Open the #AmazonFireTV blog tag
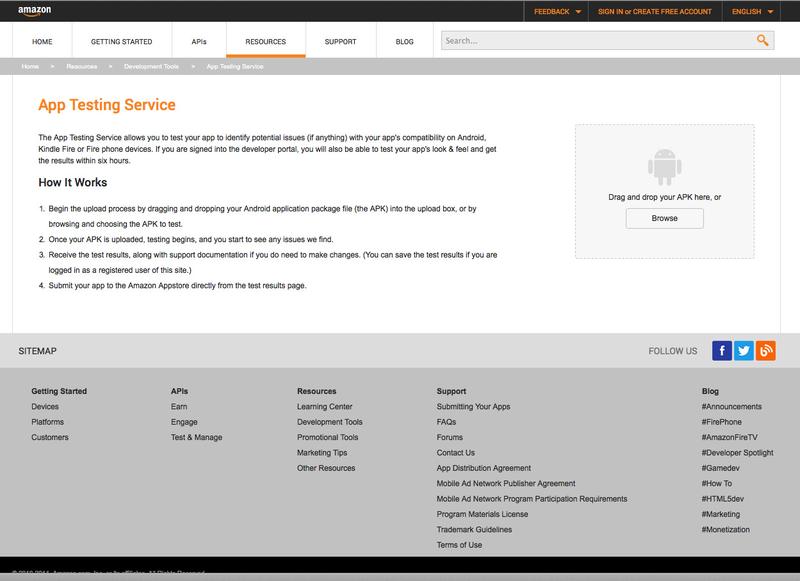 coord(730,437)
